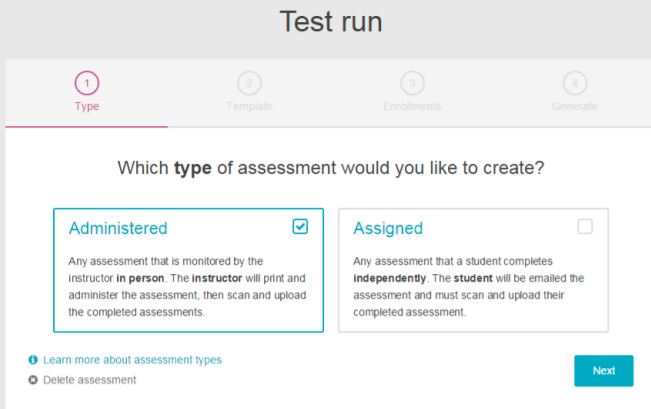Click the step 1 circle icon
Screen dimensions: 651x409
[x=87, y=83]
